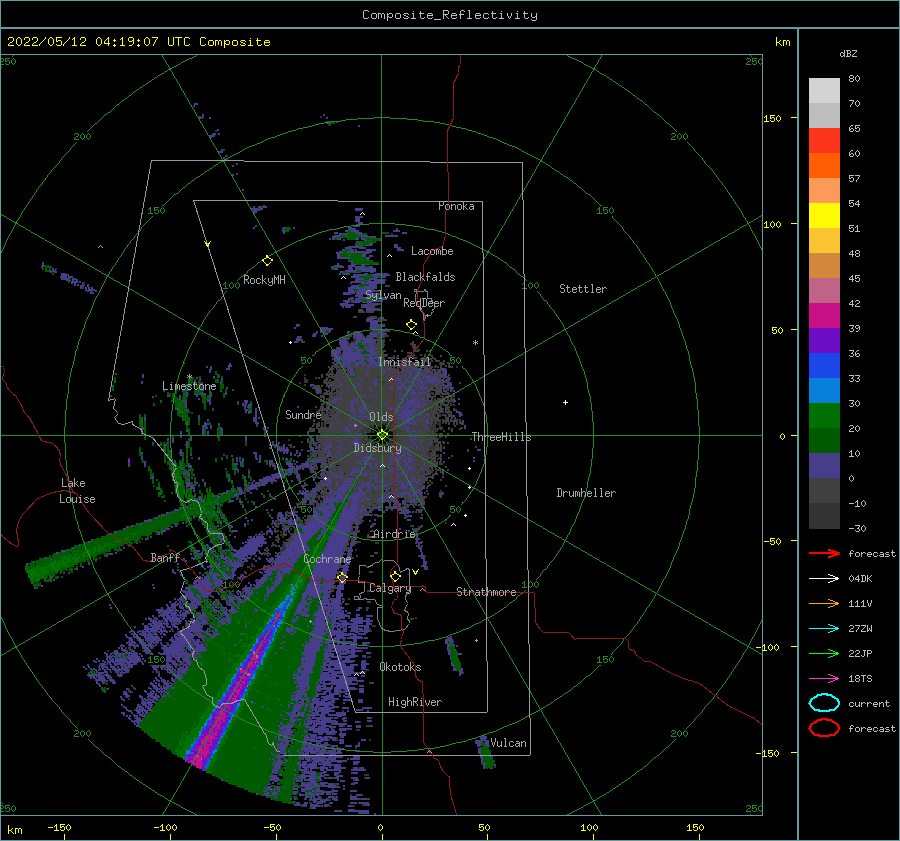Click the yellow diamond marker below RedDeer
Viewport: 900px width, 841px height.
point(411,325)
